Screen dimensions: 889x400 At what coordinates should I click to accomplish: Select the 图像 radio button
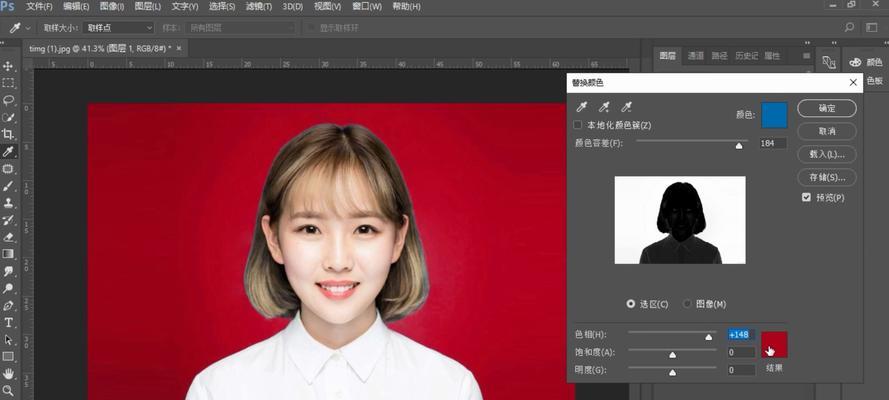coord(688,303)
